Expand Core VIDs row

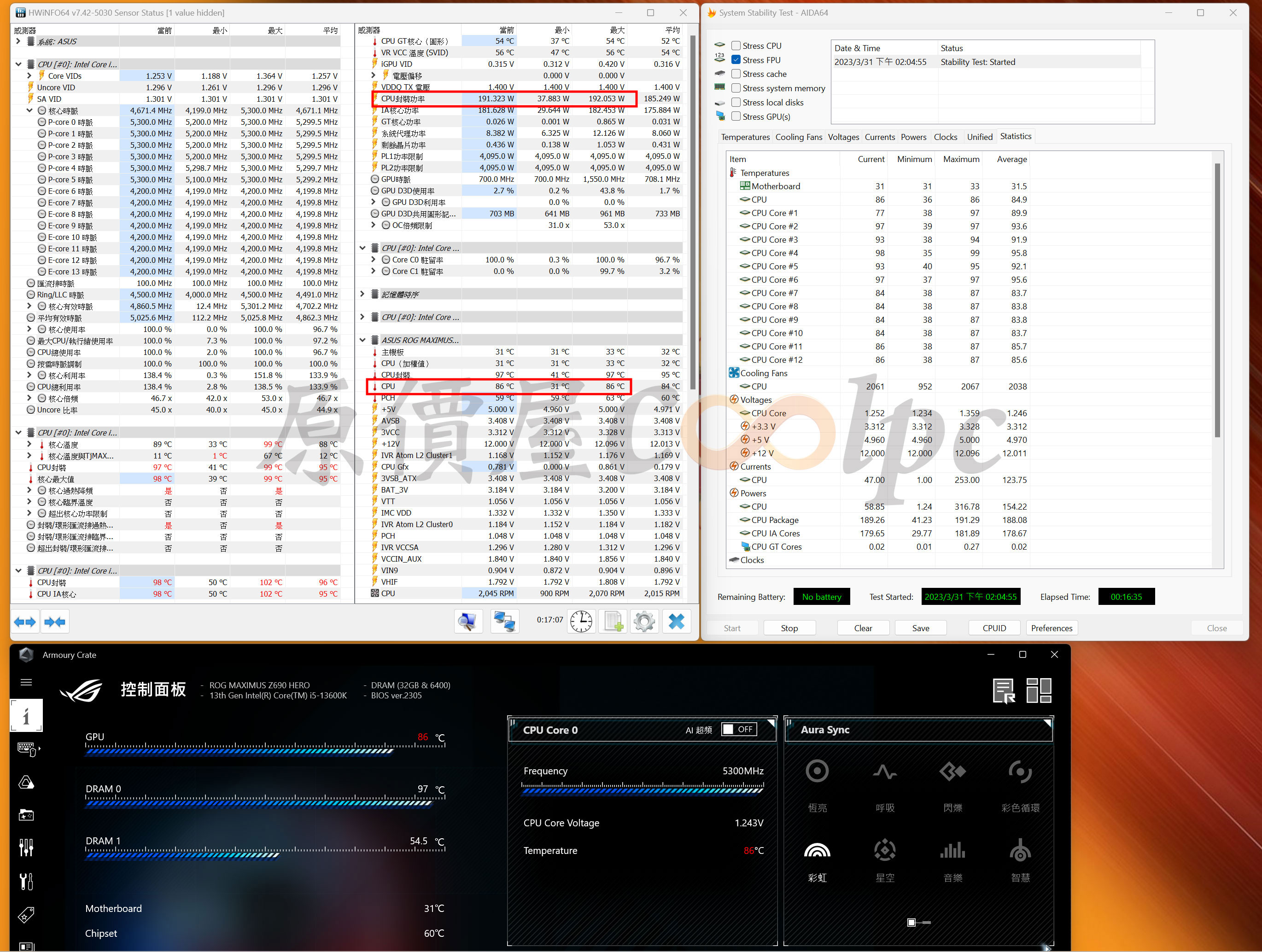click(29, 75)
